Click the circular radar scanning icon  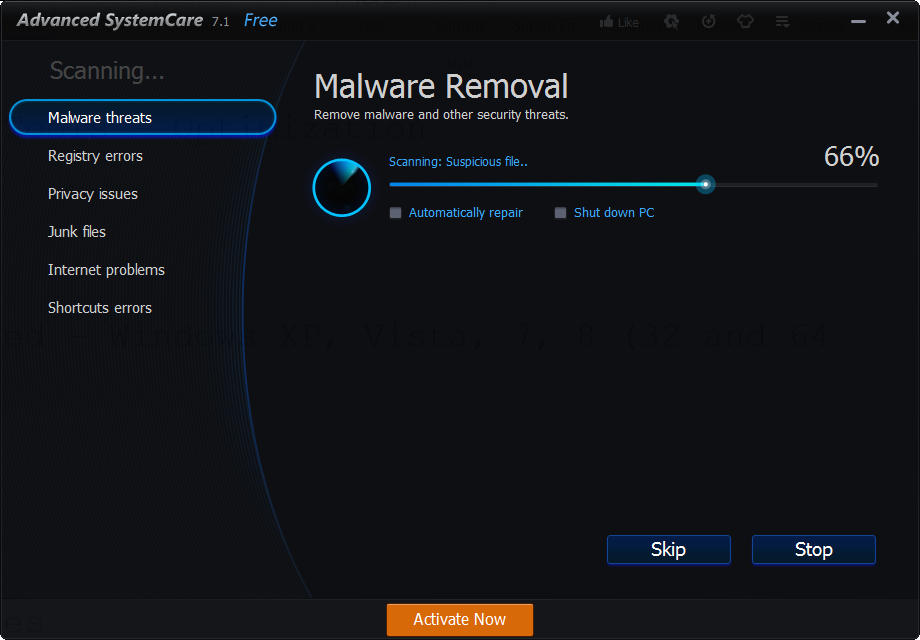(341, 188)
